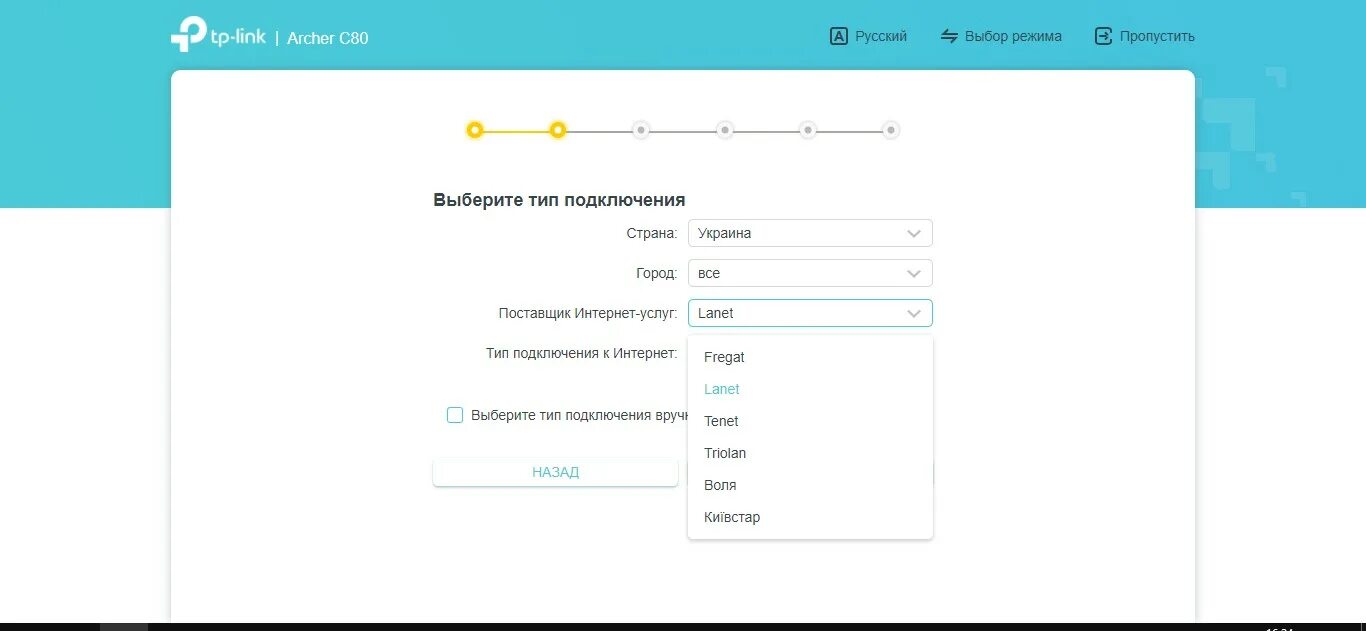Click the chevron arrow in the Город field
1366x631 pixels.
(x=913, y=273)
